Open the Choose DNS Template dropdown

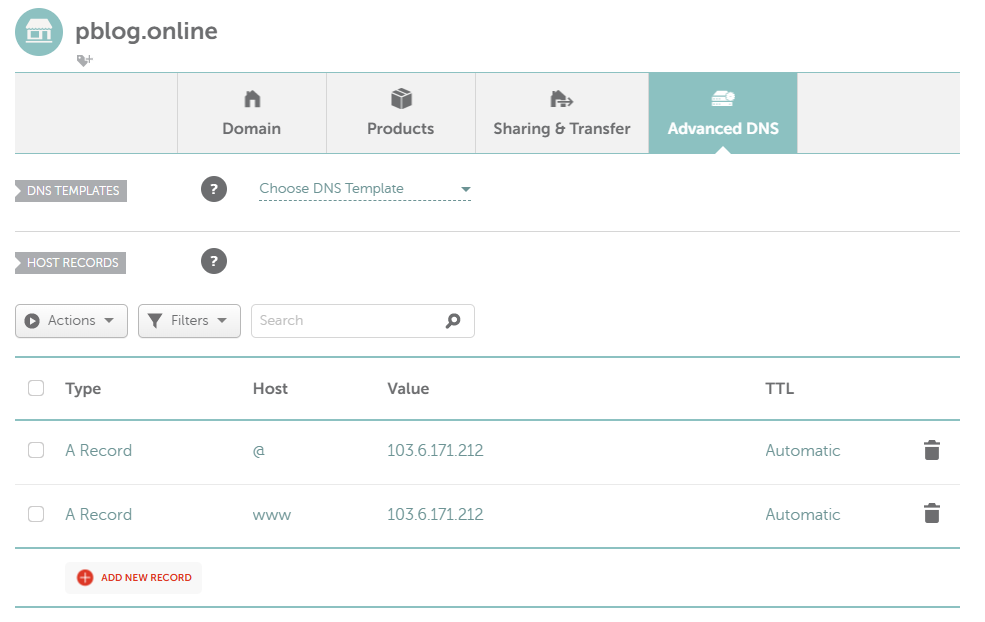coord(364,189)
